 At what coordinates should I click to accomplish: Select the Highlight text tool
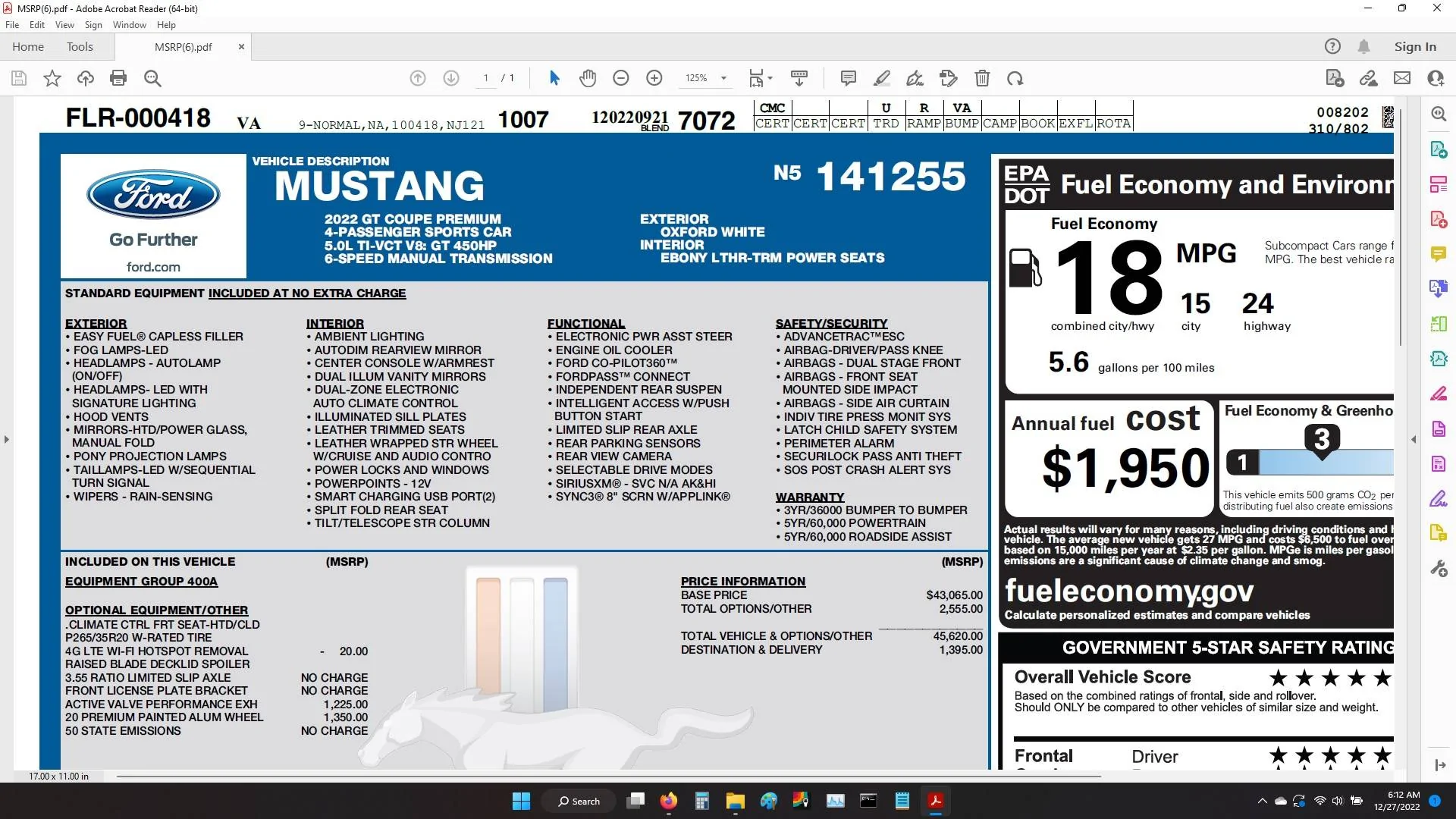tap(882, 78)
